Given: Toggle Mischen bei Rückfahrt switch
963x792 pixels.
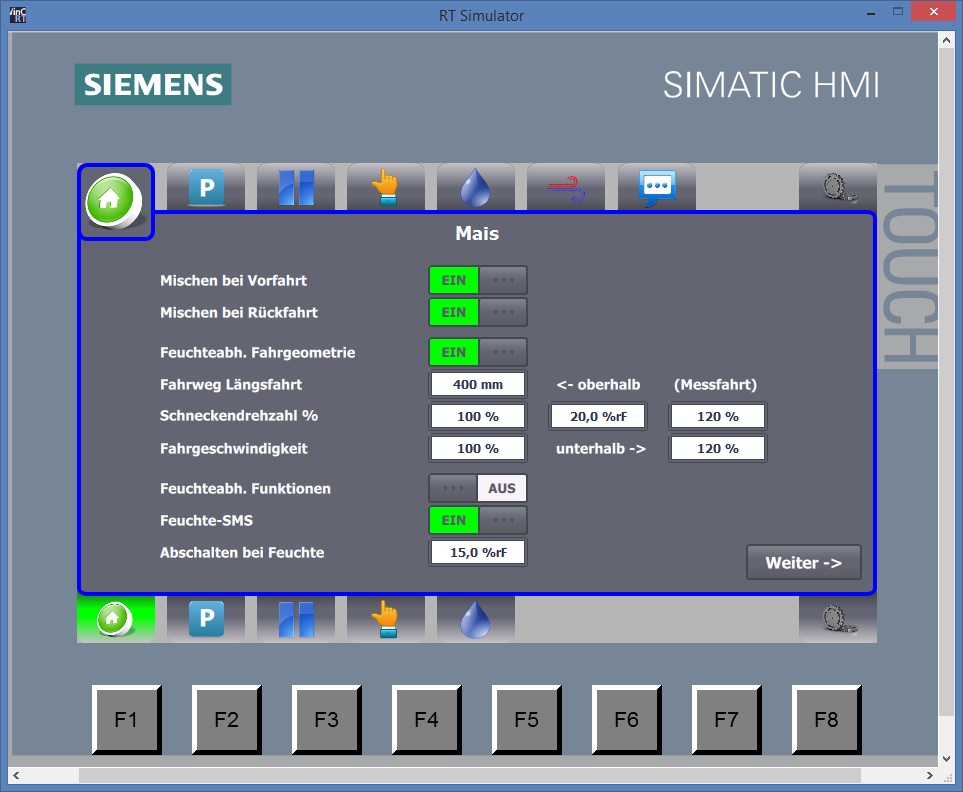Looking at the screenshot, I should pyautogui.click(x=477, y=313).
